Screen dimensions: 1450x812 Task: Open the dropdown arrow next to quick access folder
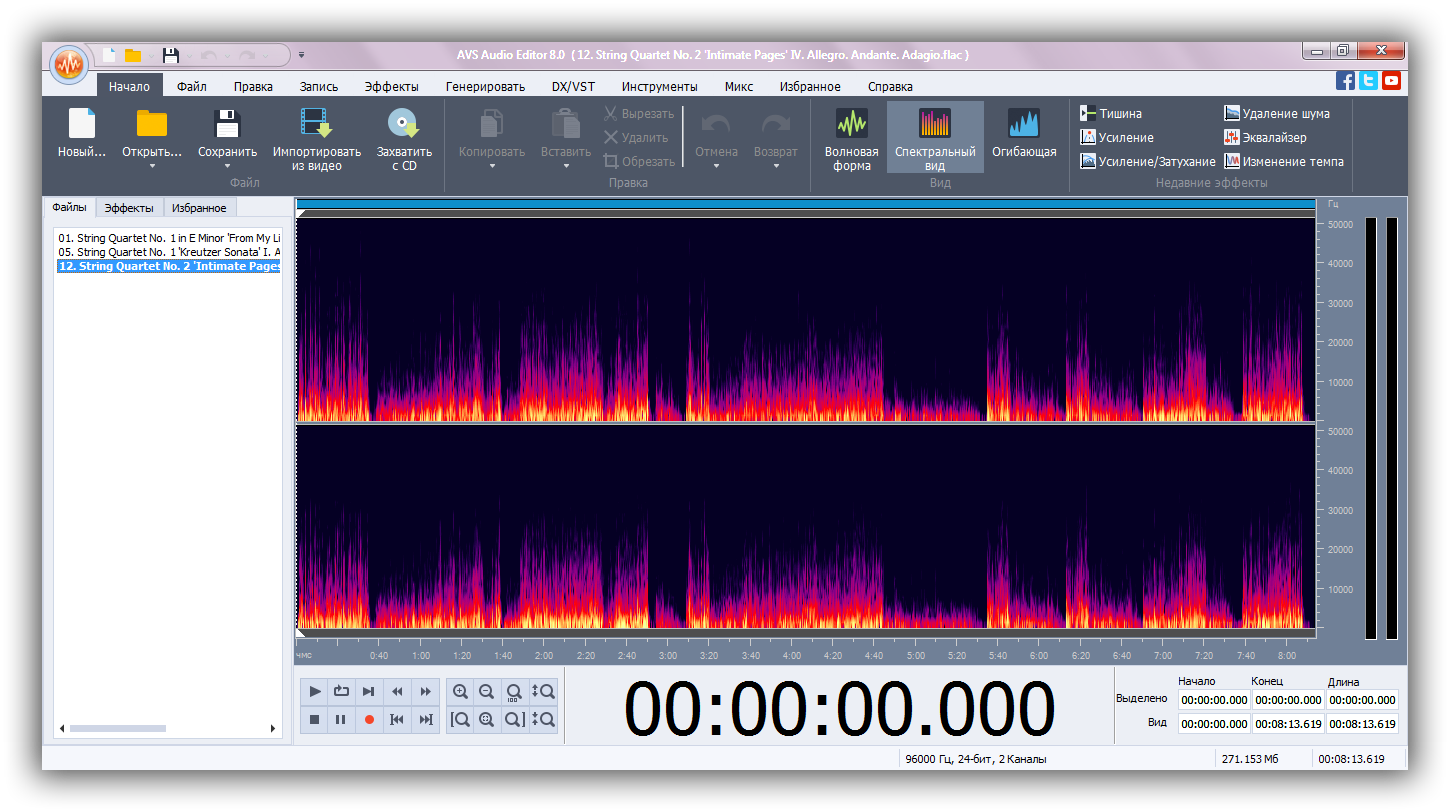150,55
